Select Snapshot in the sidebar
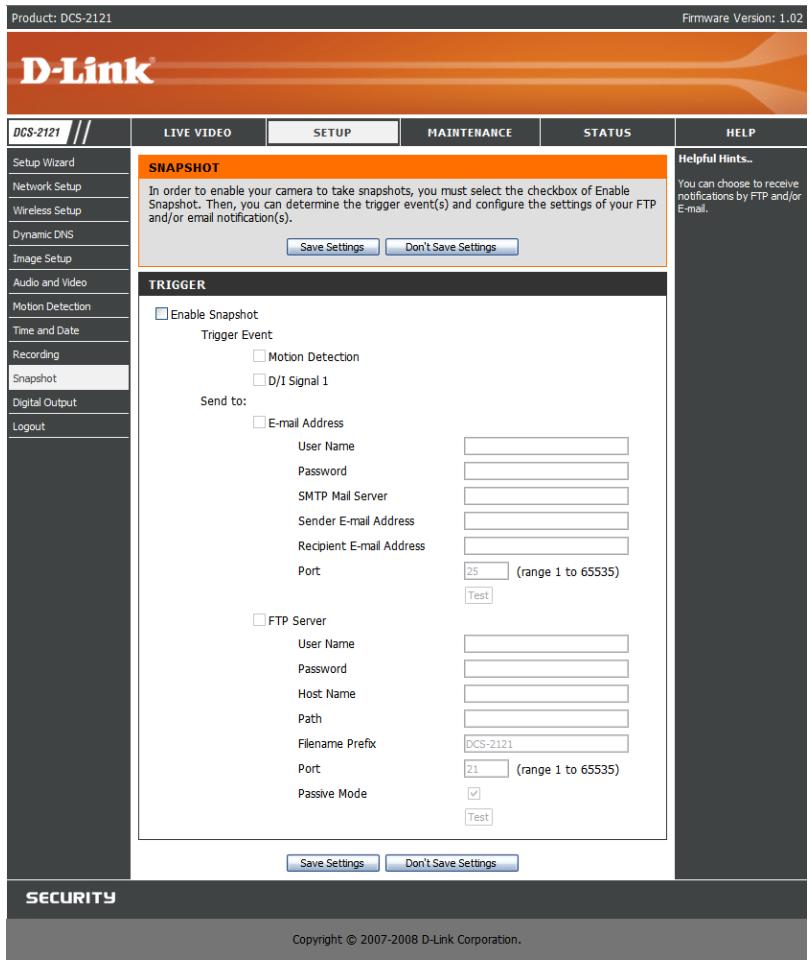Viewport: 809px width, 960px height. 69,378
